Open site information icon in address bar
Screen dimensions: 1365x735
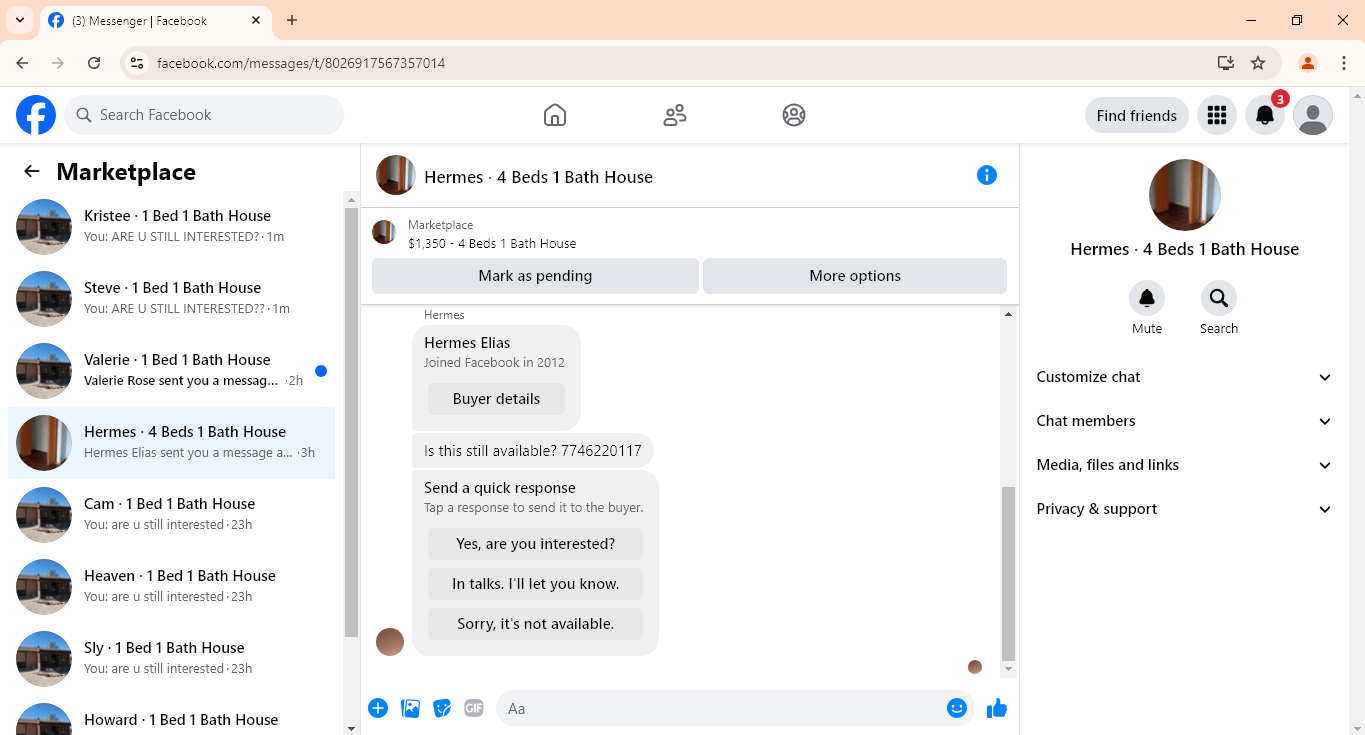pyautogui.click(x=138, y=63)
